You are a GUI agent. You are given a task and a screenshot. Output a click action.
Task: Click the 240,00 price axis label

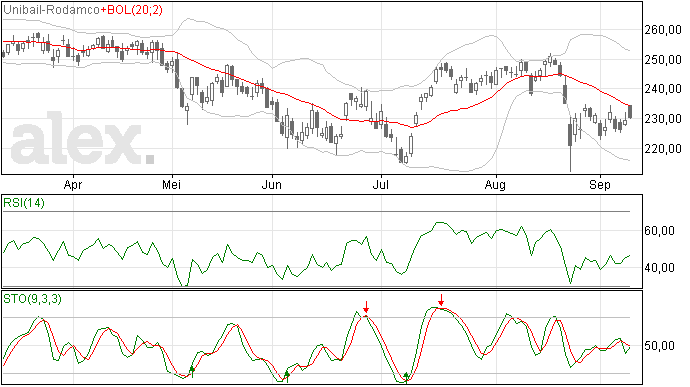click(663, 89)
